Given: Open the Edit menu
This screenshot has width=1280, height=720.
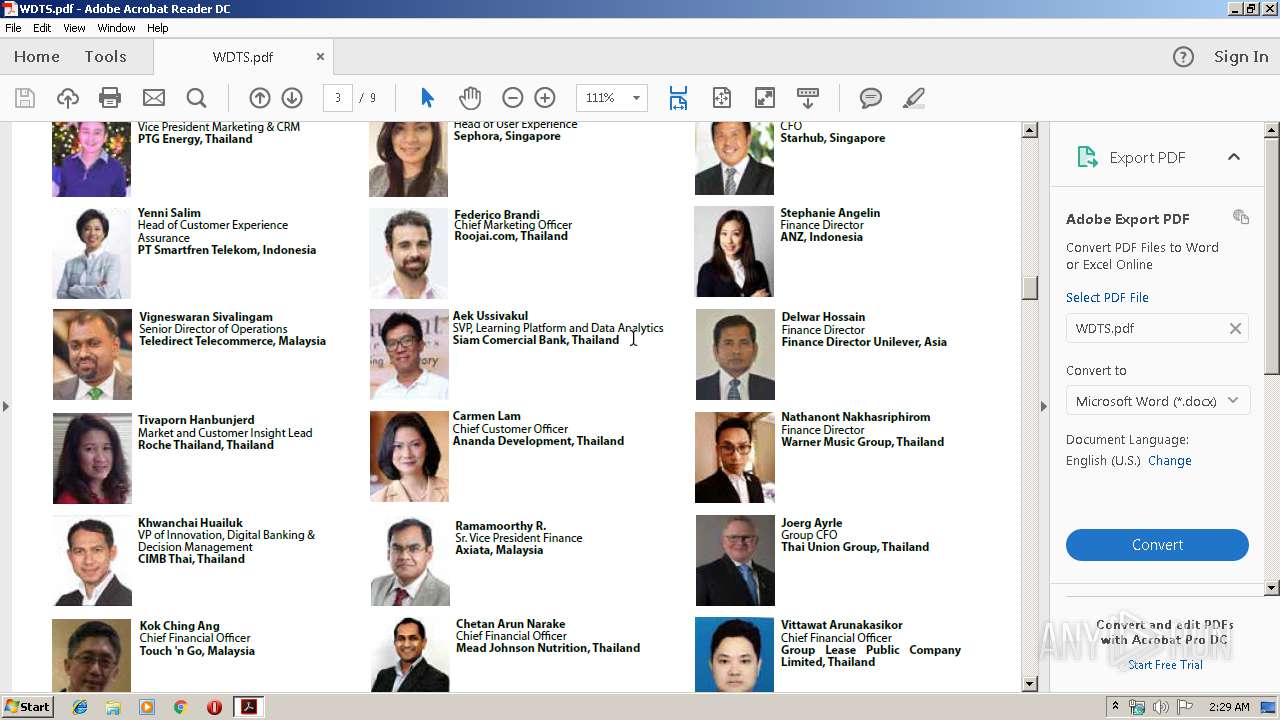Looking at the screenshot, I should click(x=42, y=28).
